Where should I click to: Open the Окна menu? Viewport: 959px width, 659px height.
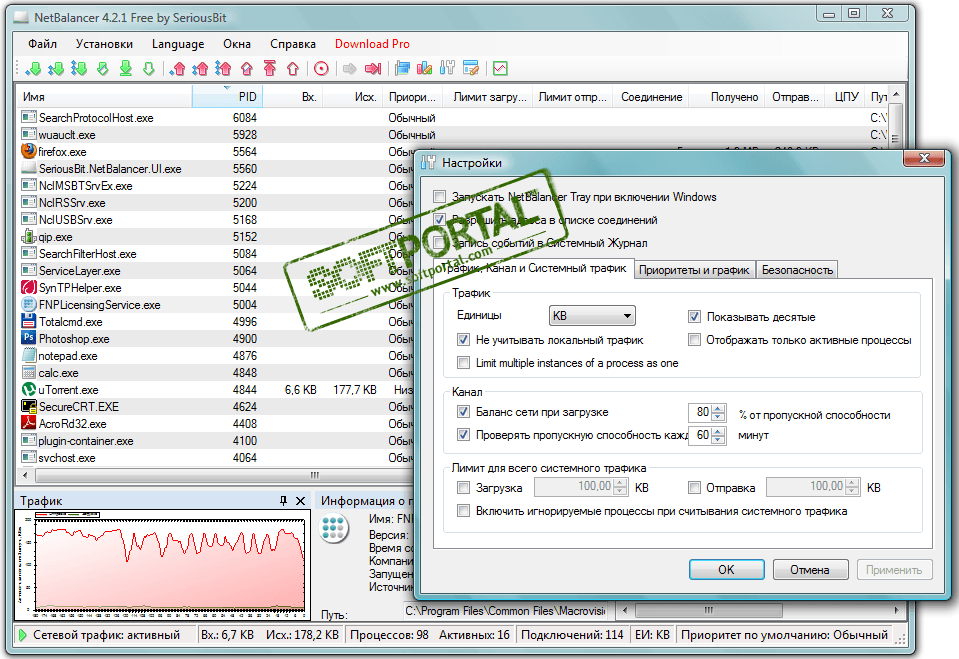click(x=237, y=44)
